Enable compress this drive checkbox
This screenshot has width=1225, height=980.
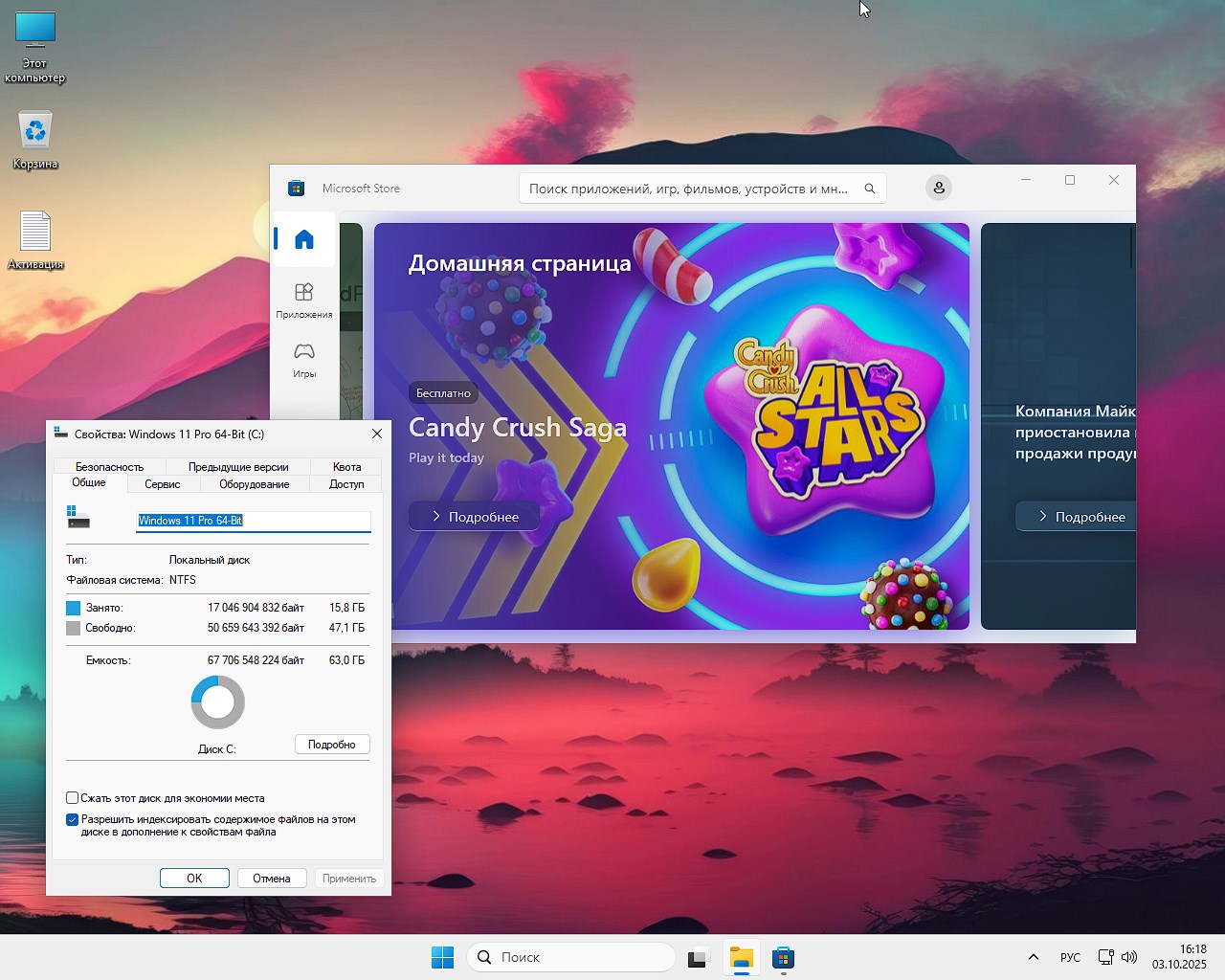[73, 798]
